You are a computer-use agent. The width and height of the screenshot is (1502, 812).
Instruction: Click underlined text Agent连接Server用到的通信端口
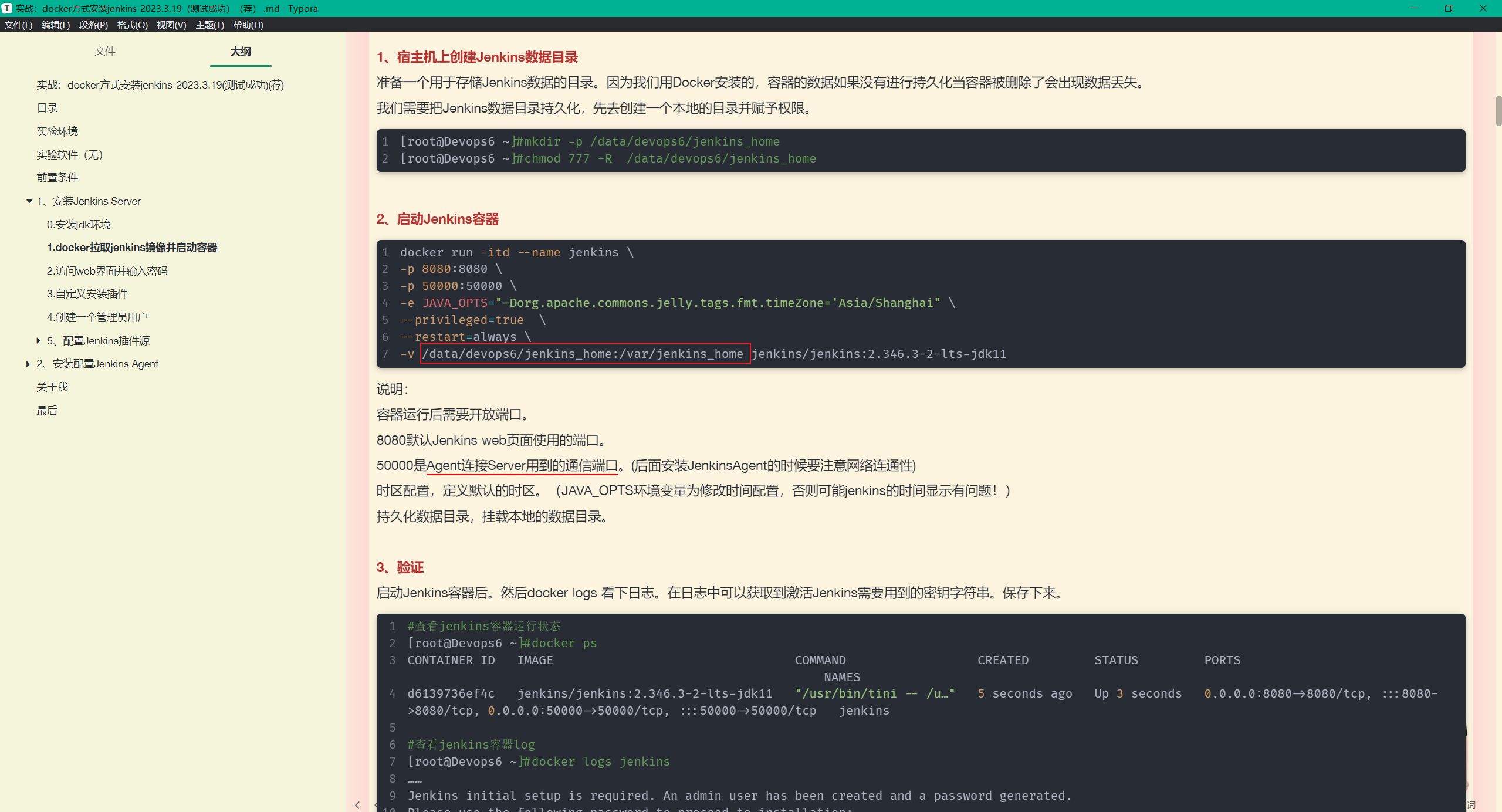522,465
